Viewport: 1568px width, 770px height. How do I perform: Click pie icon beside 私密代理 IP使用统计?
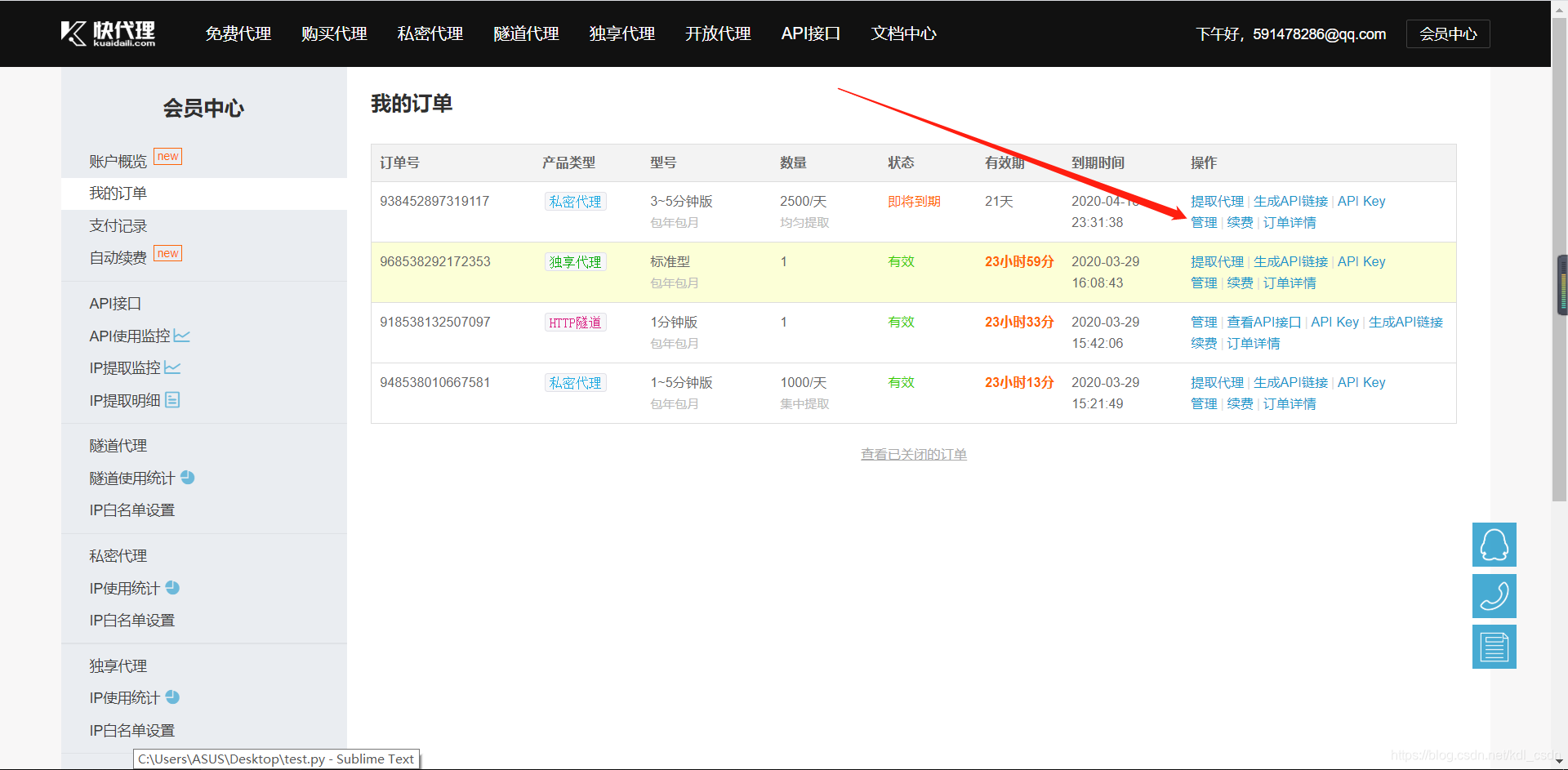point(172,587)
